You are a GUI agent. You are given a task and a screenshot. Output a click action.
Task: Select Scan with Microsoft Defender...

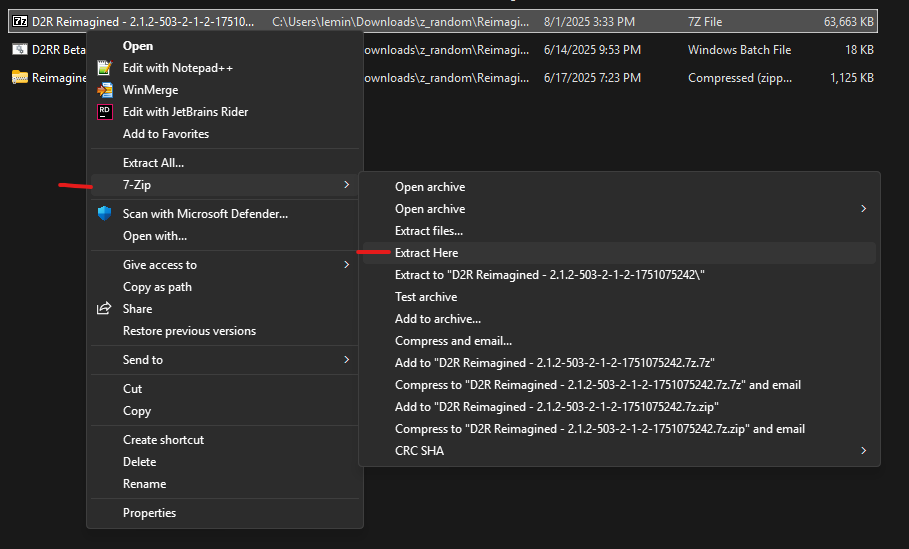[x=205, y=214]
